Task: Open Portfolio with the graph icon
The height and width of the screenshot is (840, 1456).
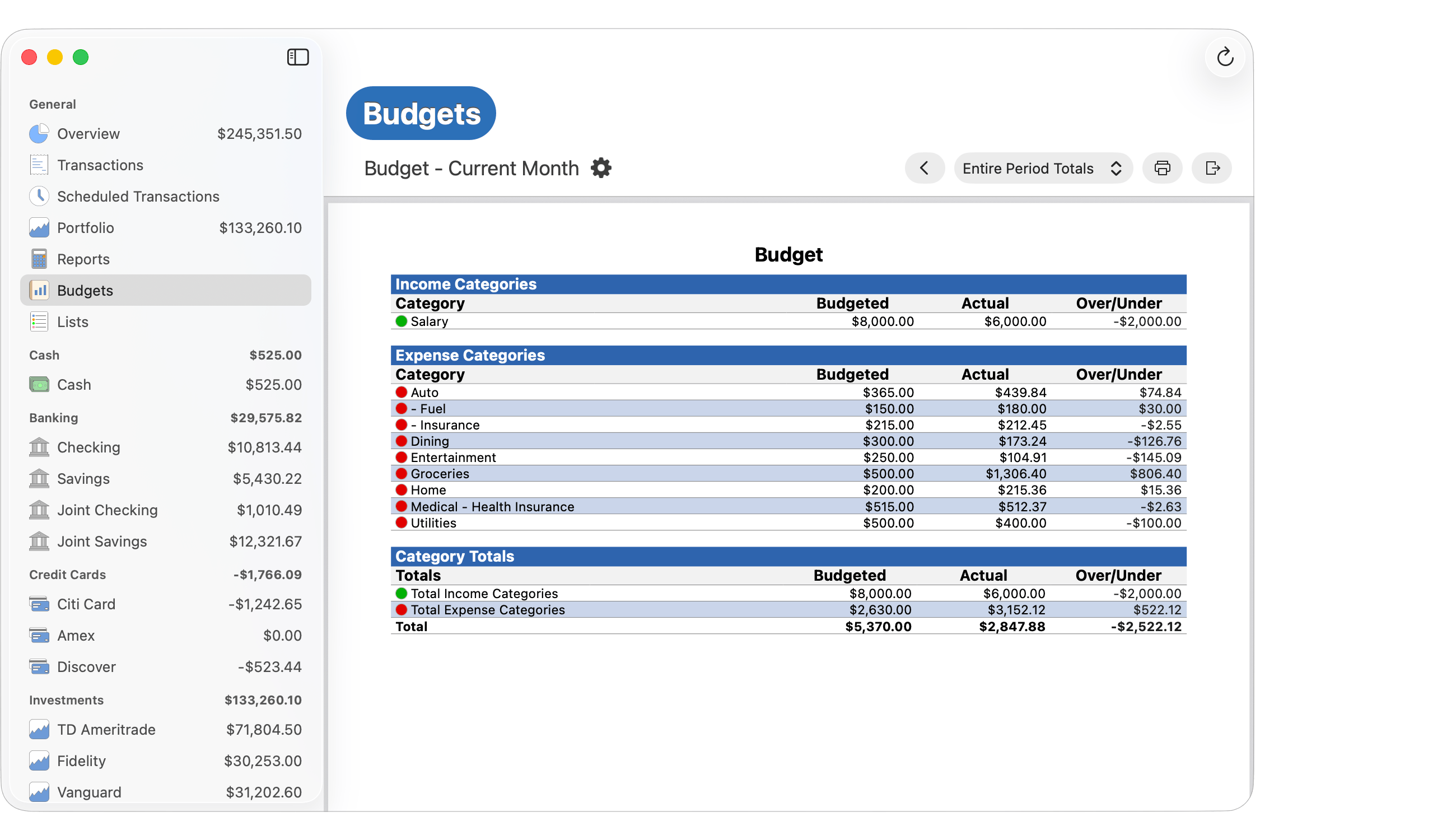Action: click(x=39, y=227)
